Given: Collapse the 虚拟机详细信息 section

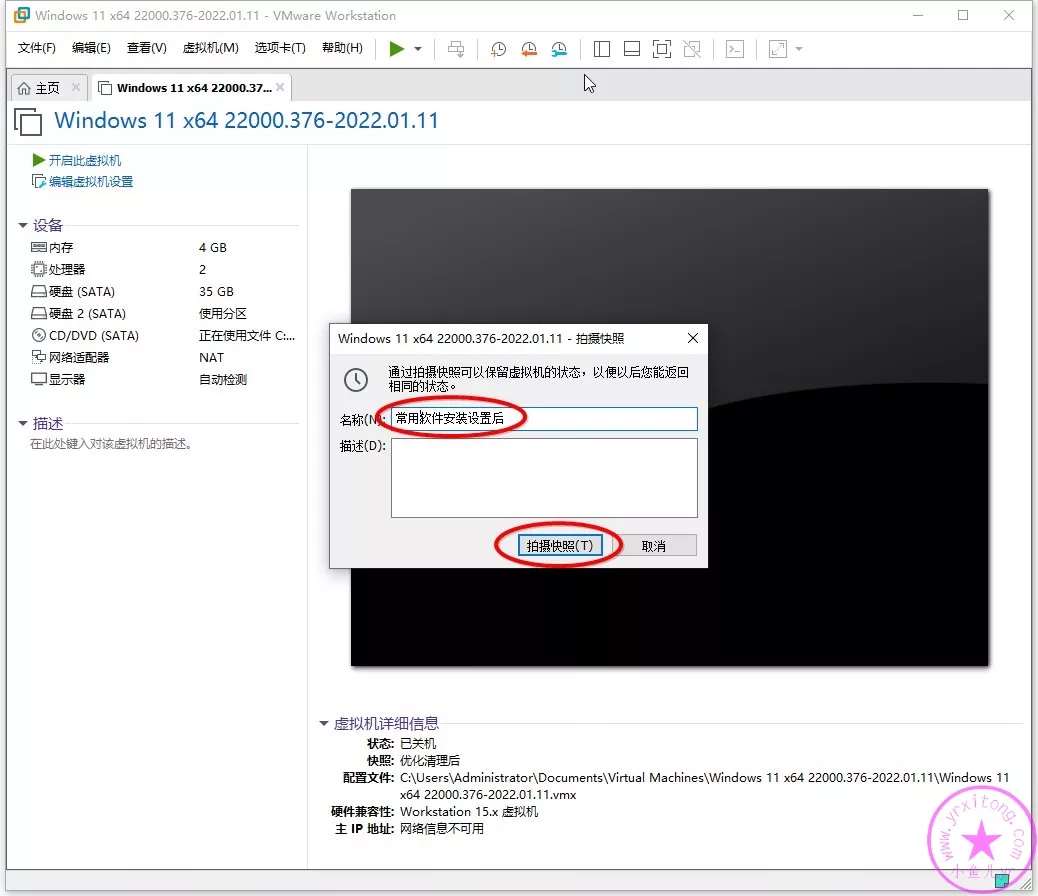Looking at the screenshot, I should [324, 724].
